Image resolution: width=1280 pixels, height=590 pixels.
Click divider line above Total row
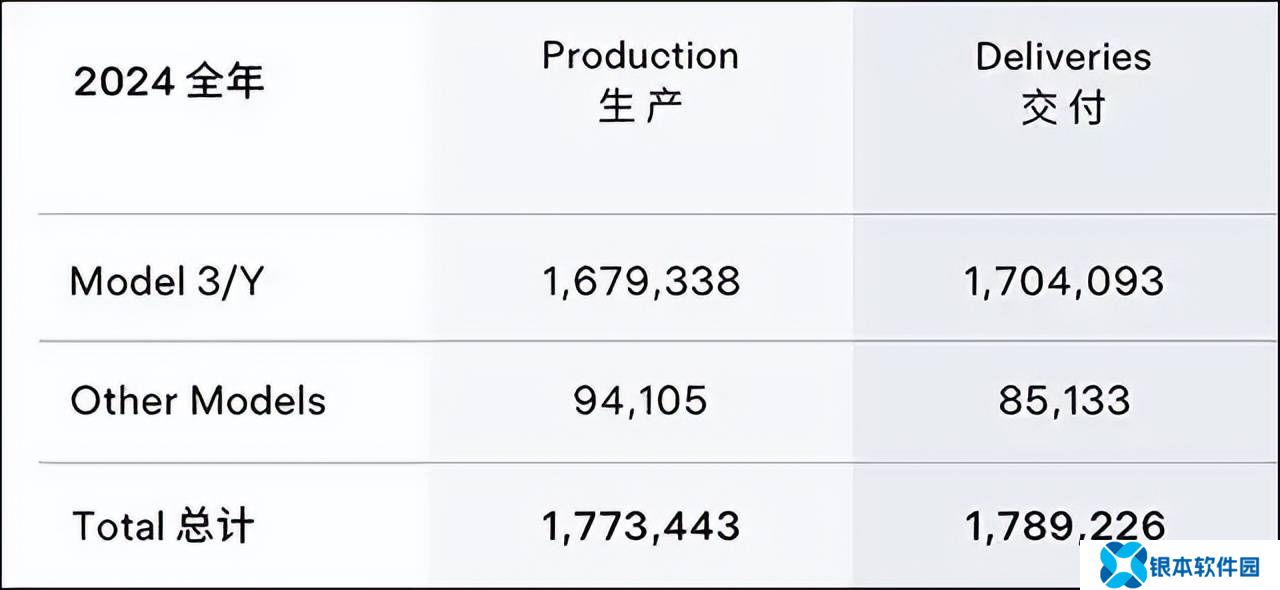point(640,463)
